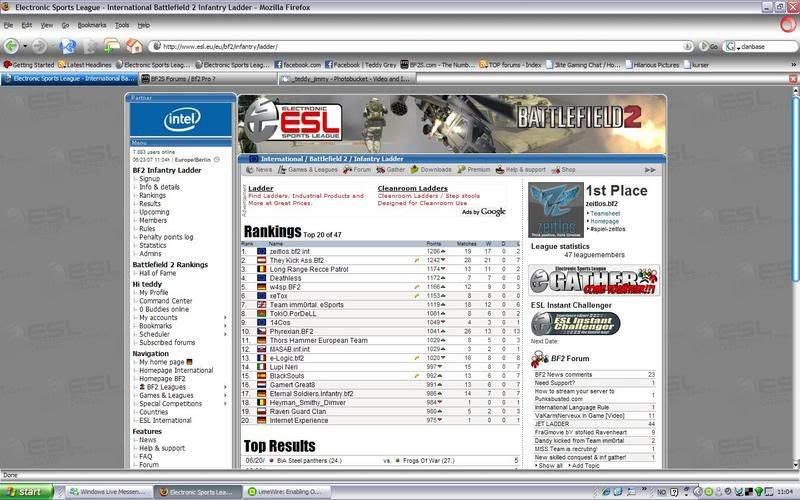
Task: Click the eGather come together banner
Action: click(594, 280)
